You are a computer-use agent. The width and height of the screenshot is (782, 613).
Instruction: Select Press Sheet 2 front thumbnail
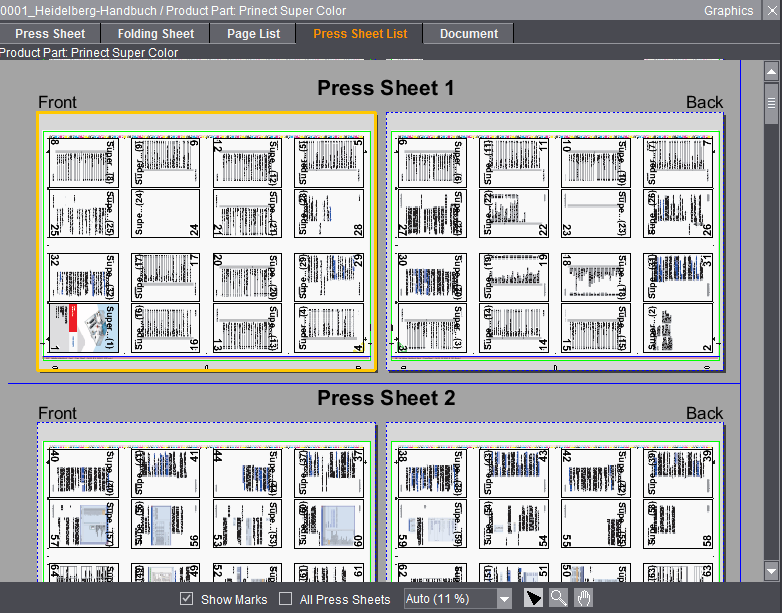(x=207, y=500)
